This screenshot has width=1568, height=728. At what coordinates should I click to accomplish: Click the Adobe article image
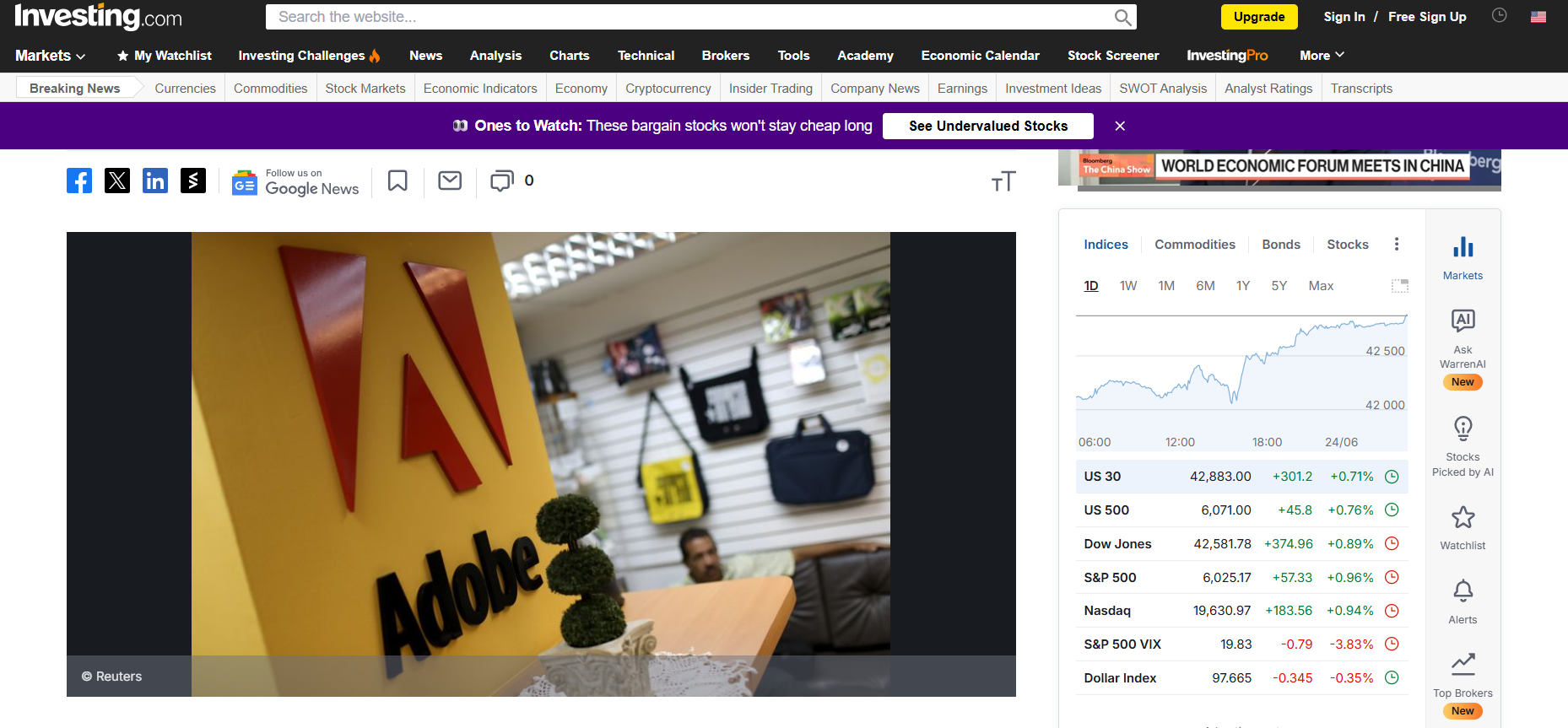point(541,464)
